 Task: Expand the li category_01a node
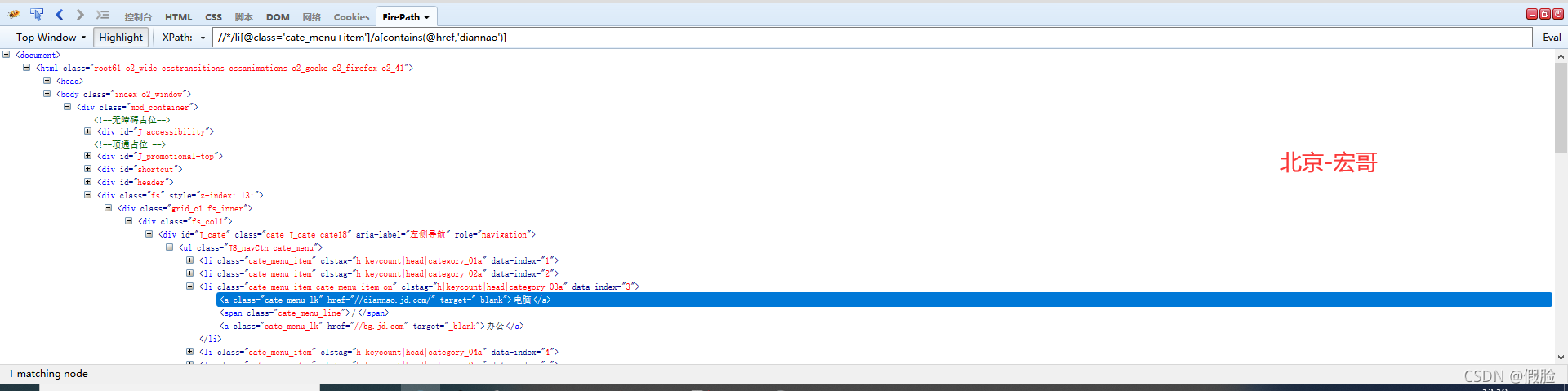tap(190, 260)
